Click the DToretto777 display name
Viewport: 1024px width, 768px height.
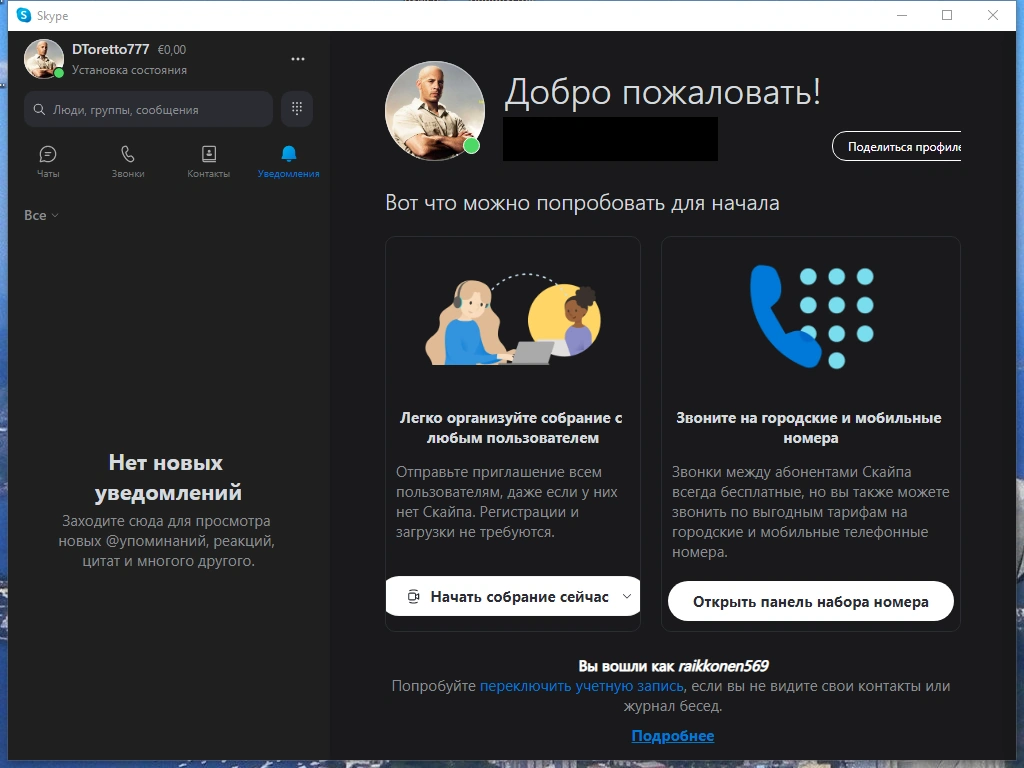click(110, 50)
